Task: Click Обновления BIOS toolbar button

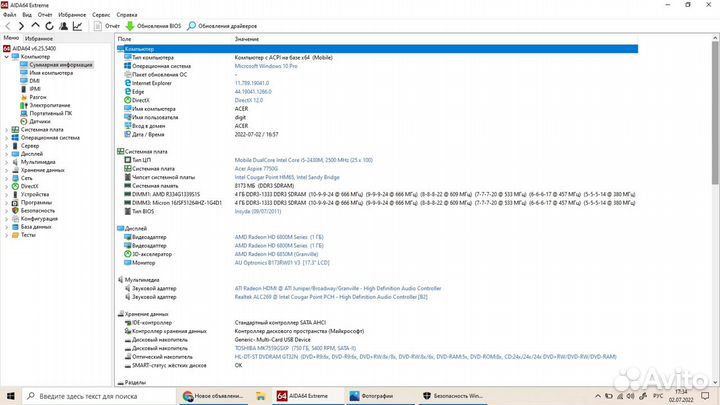Action: pyautogui.click(x=153, y=26)
